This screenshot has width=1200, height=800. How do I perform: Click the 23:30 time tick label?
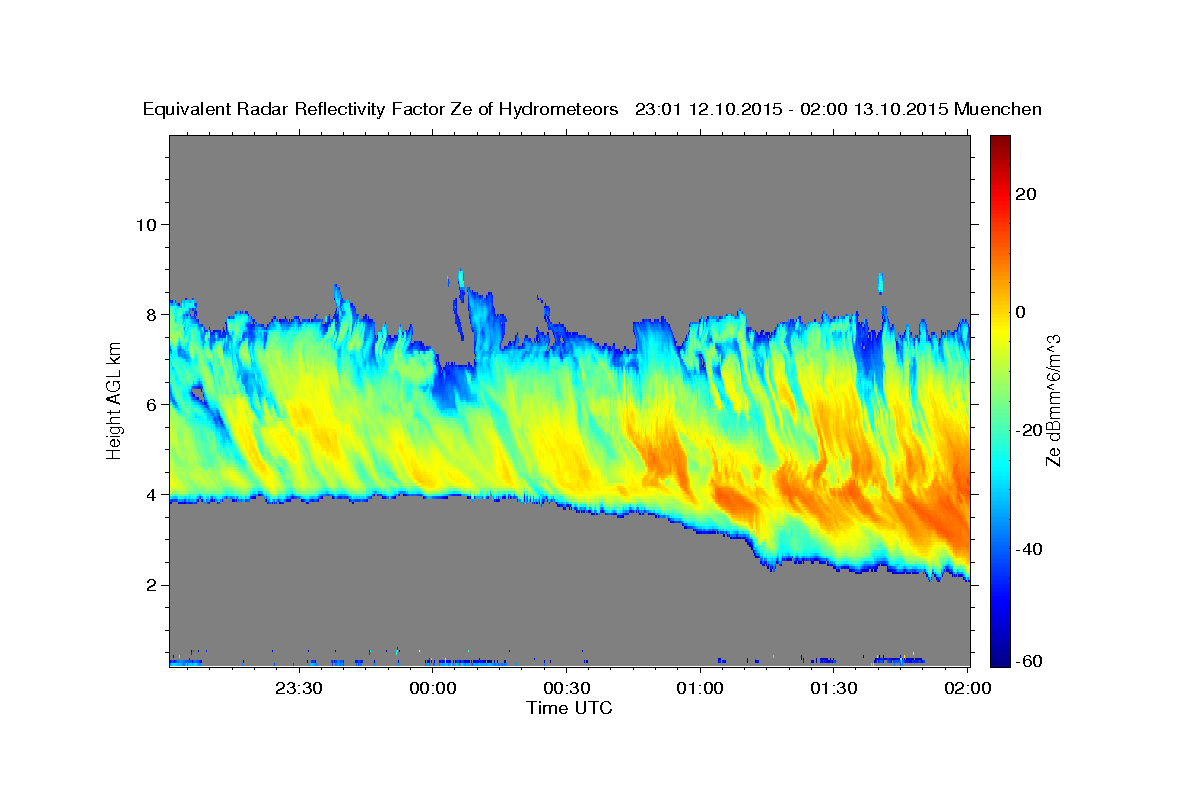[x=299, y=688]
